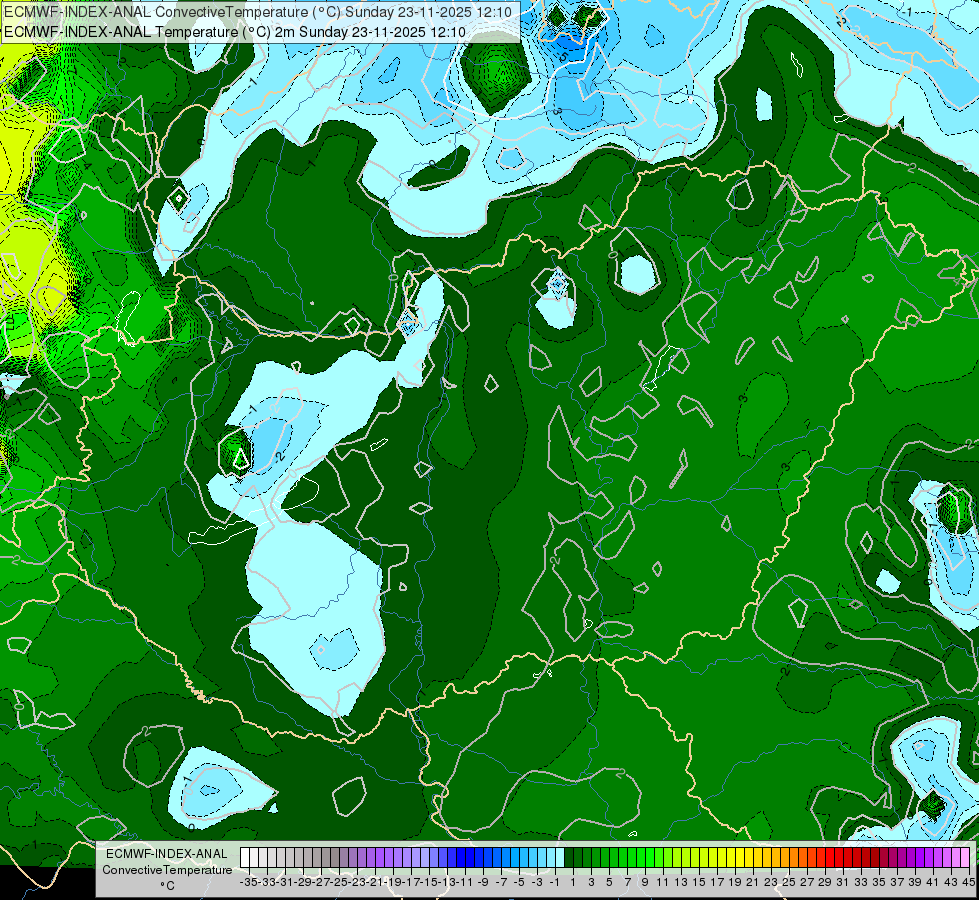
Task: Click the legend tick label '7'
Action: pyautogui.click(x=627, y=882)
